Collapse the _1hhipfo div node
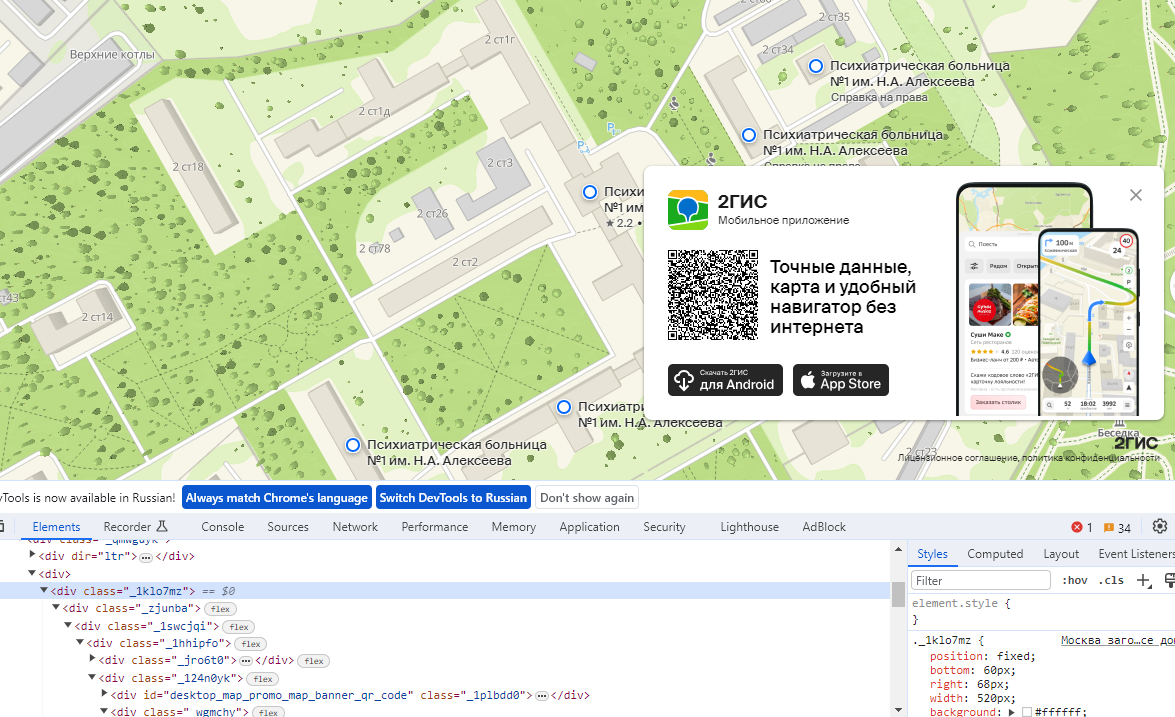Image resolution: width=1175 pixels, height=717 pixels. pyautogui.click(x=79, y=642)
